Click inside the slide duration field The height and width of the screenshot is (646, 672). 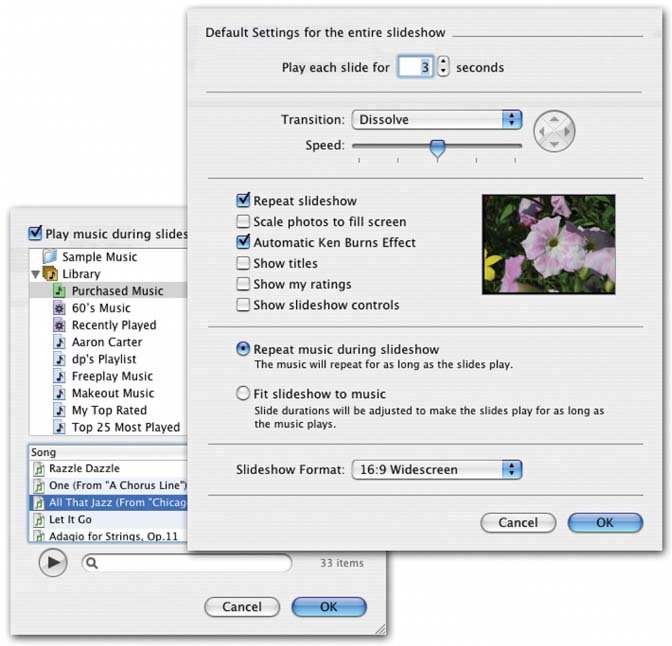coord(415,67)
